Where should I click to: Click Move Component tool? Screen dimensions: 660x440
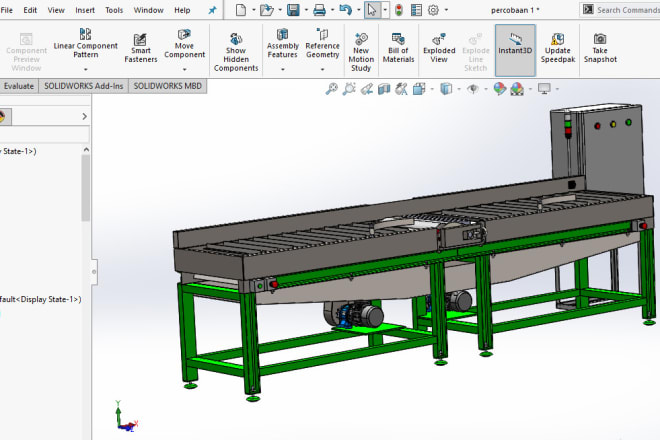click(x=184, y=43)
